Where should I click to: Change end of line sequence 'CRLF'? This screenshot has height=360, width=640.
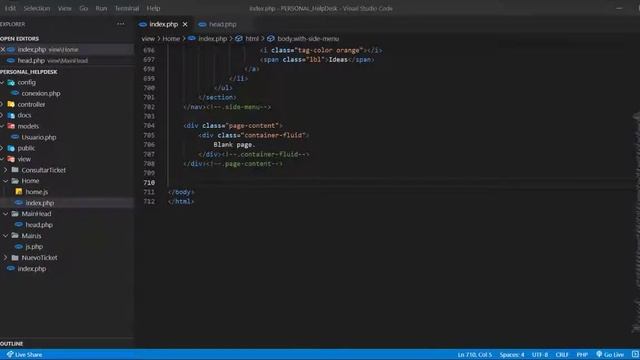(x=562, y=355)
